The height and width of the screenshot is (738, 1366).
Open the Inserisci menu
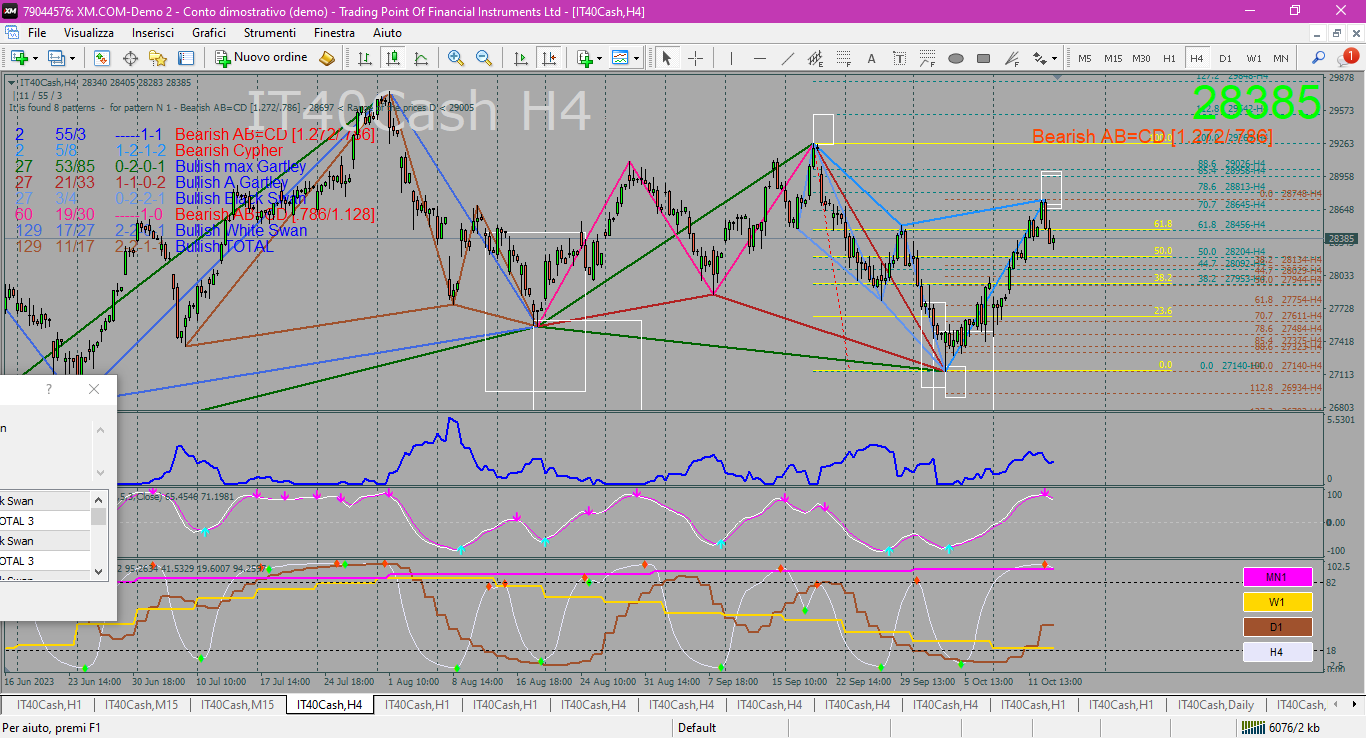(153, 32)
